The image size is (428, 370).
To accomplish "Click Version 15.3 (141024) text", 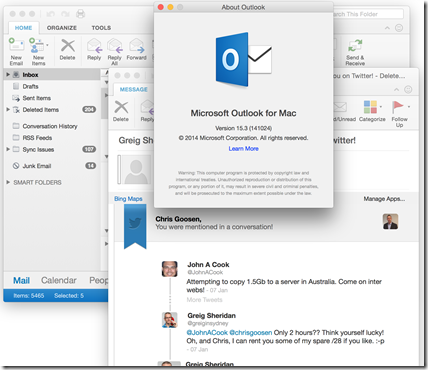I will tap(243, 128).
